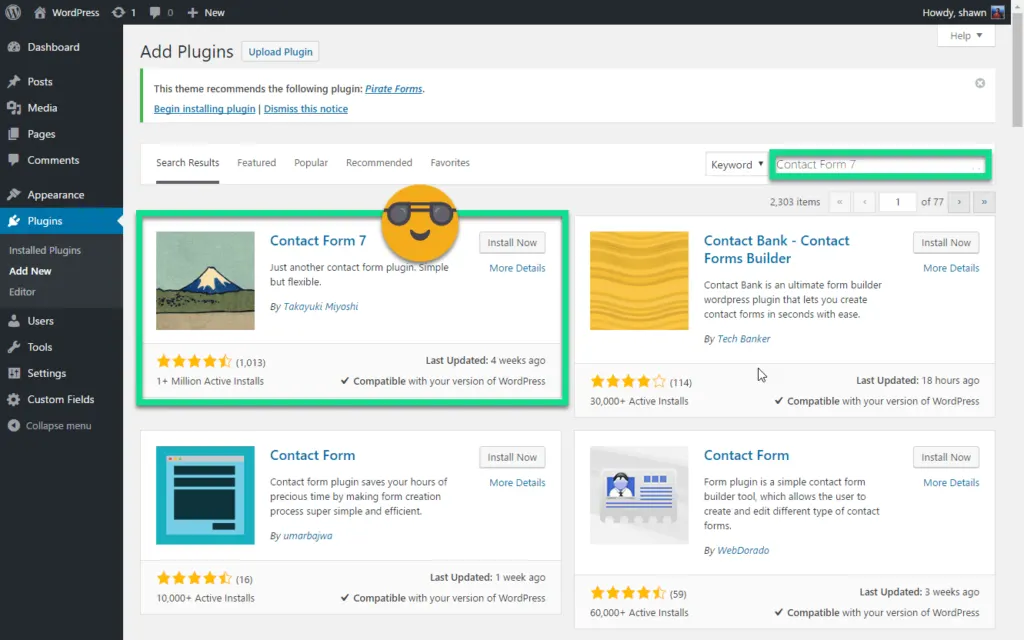View More Details for Contact Bank plugin

click(x=951, y=268)
